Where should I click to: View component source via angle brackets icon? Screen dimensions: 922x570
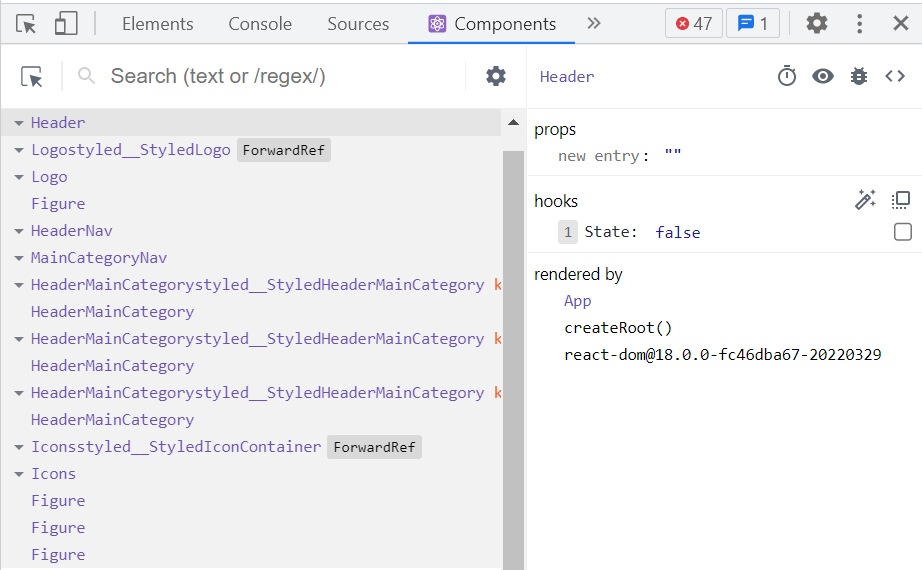[895, 76]
